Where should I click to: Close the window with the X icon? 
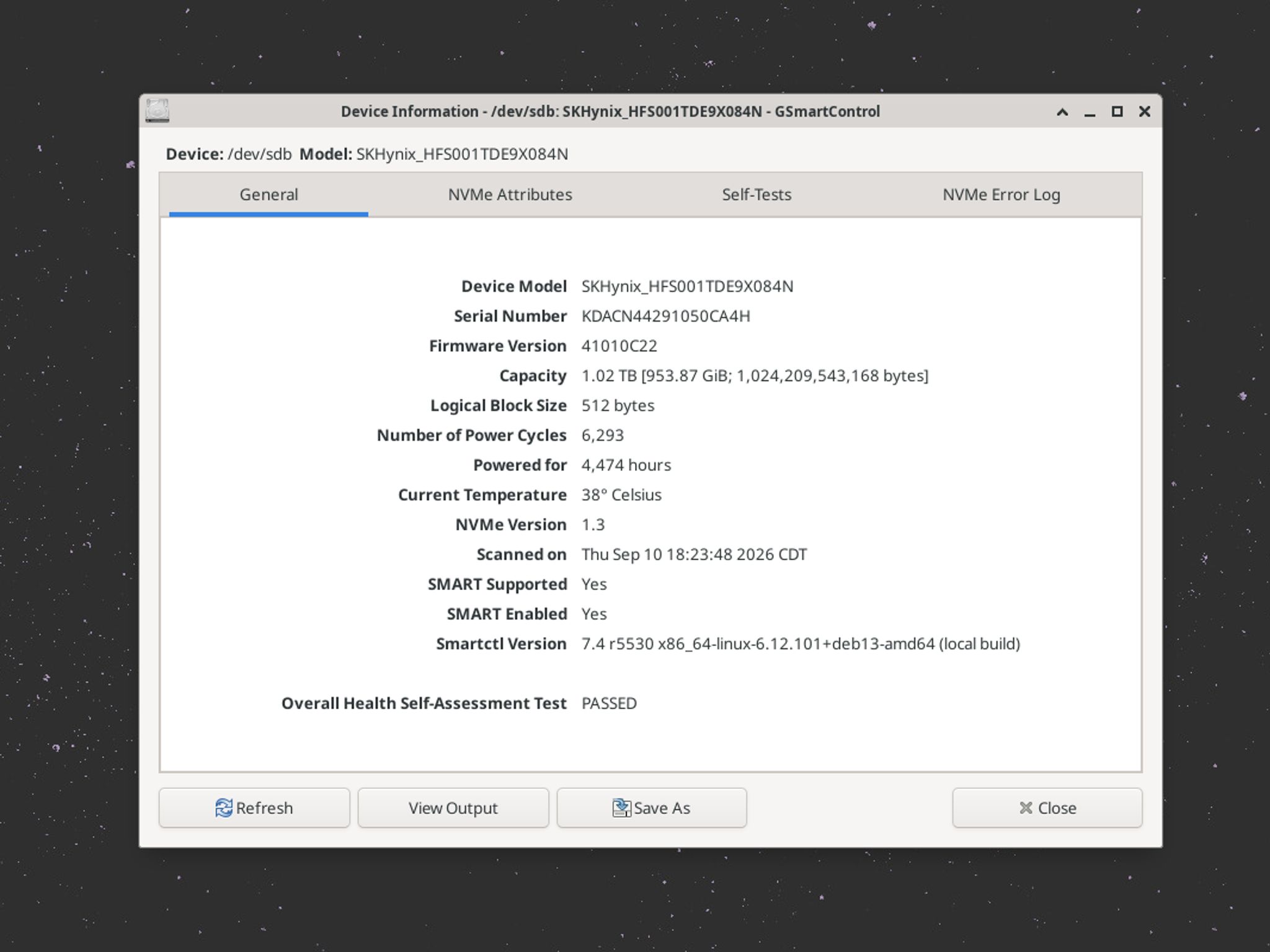pyautogui.click(x=1145, y=112)
